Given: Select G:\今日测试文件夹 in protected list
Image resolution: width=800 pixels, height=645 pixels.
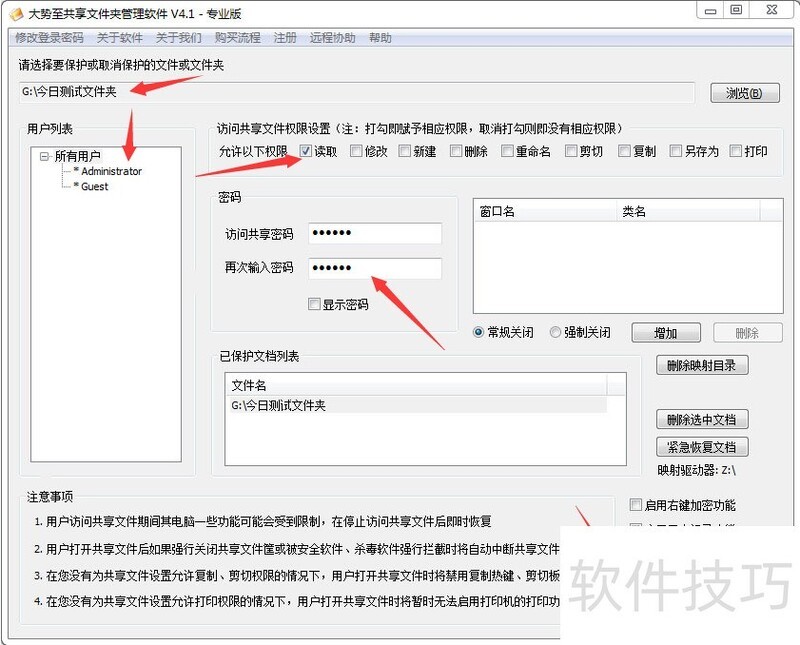Looking at the screenshot, I should pos(280,405).
